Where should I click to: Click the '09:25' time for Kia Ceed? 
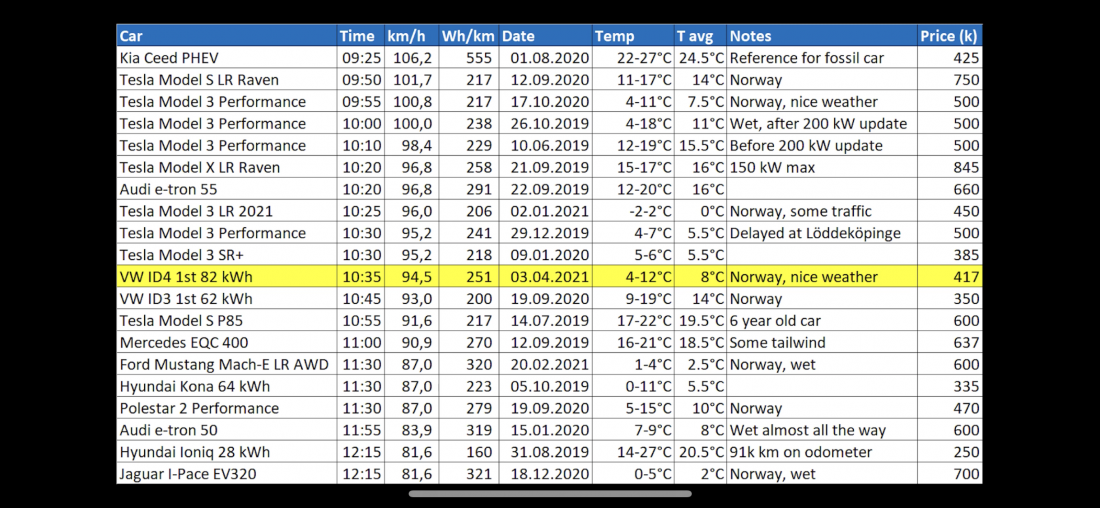tap(361, 58)
